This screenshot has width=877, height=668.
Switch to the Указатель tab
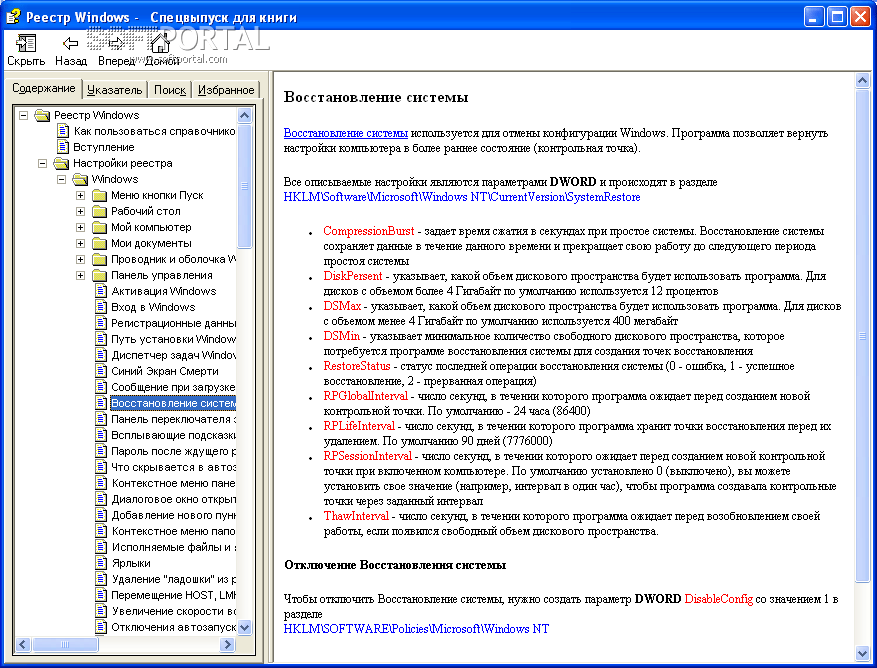pos(115,90)
